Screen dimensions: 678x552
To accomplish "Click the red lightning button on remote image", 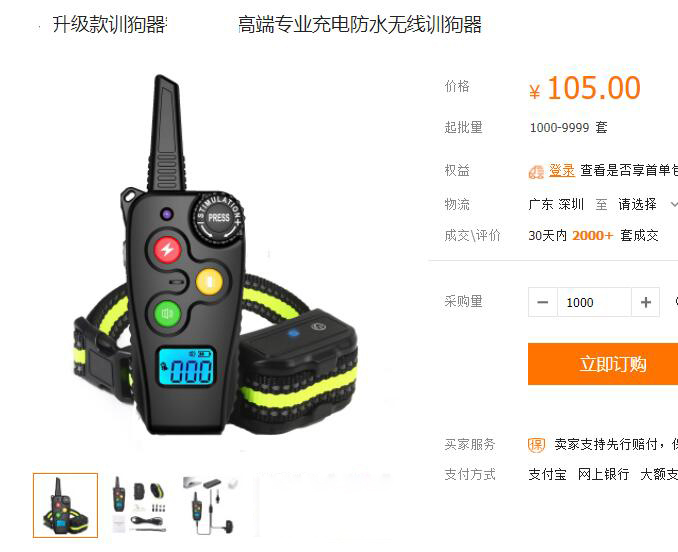I will coord(167,249).
